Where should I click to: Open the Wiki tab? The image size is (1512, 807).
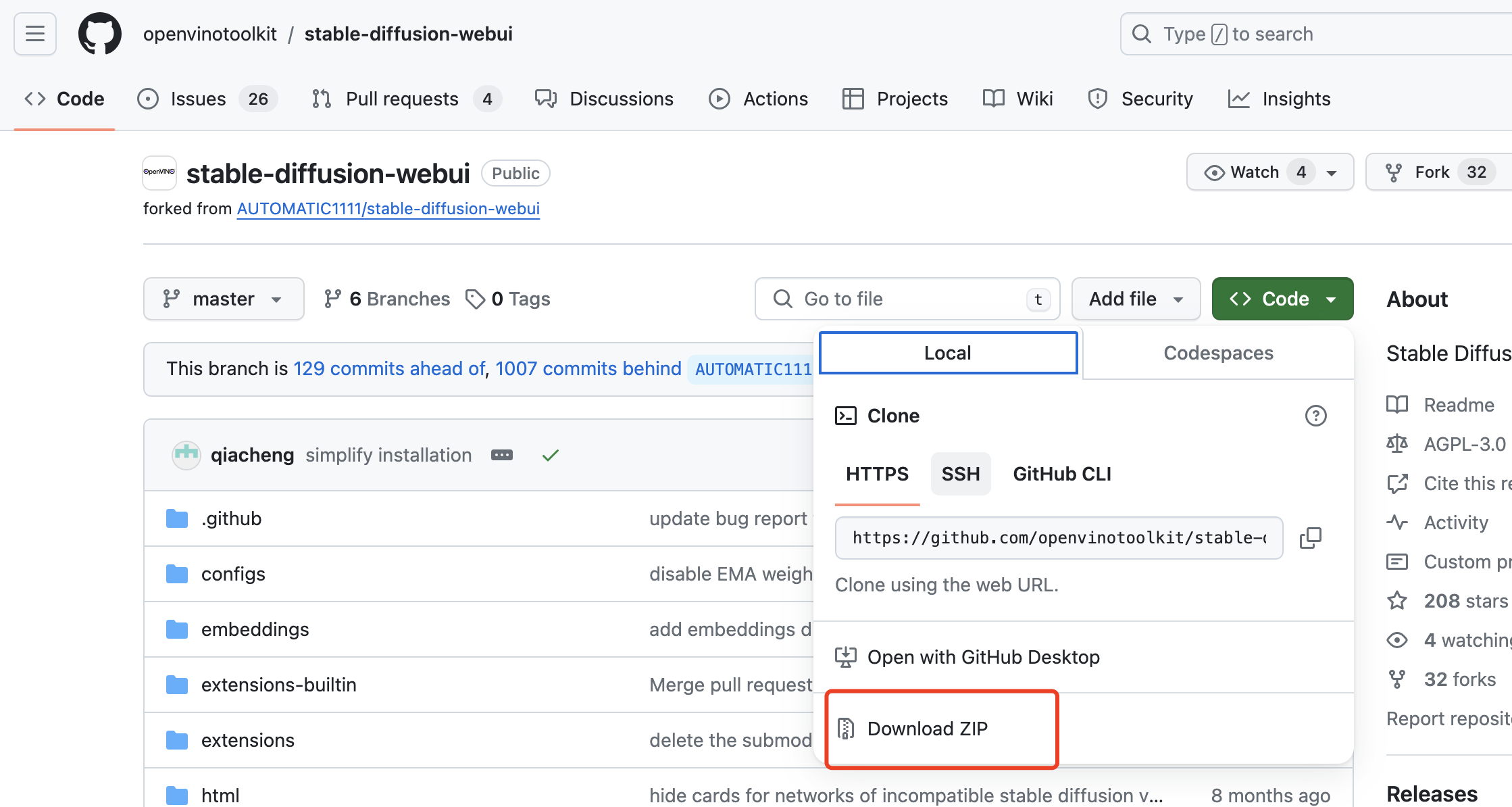coord(1017,99)
